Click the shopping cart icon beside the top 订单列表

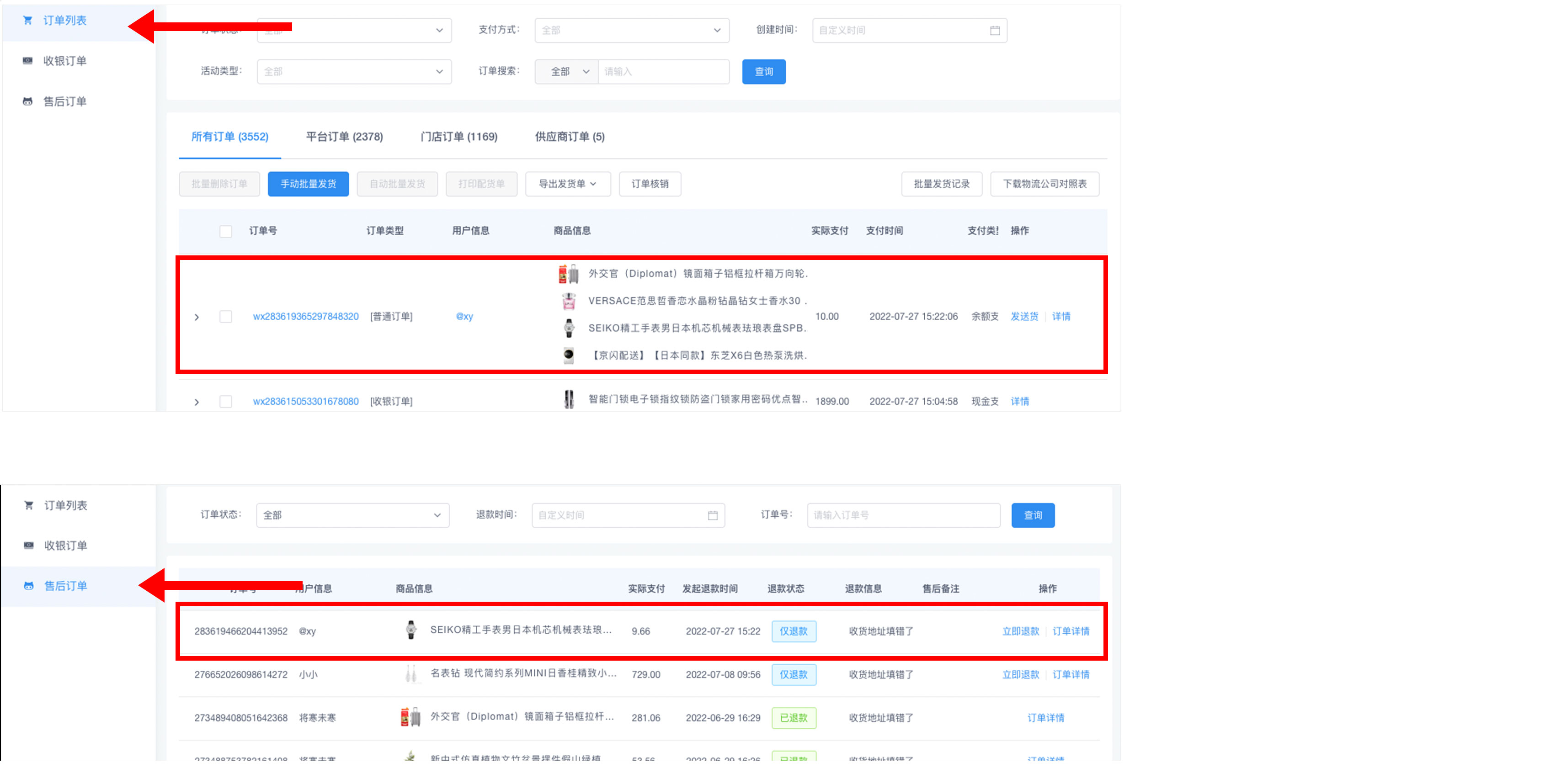[27, 21]
